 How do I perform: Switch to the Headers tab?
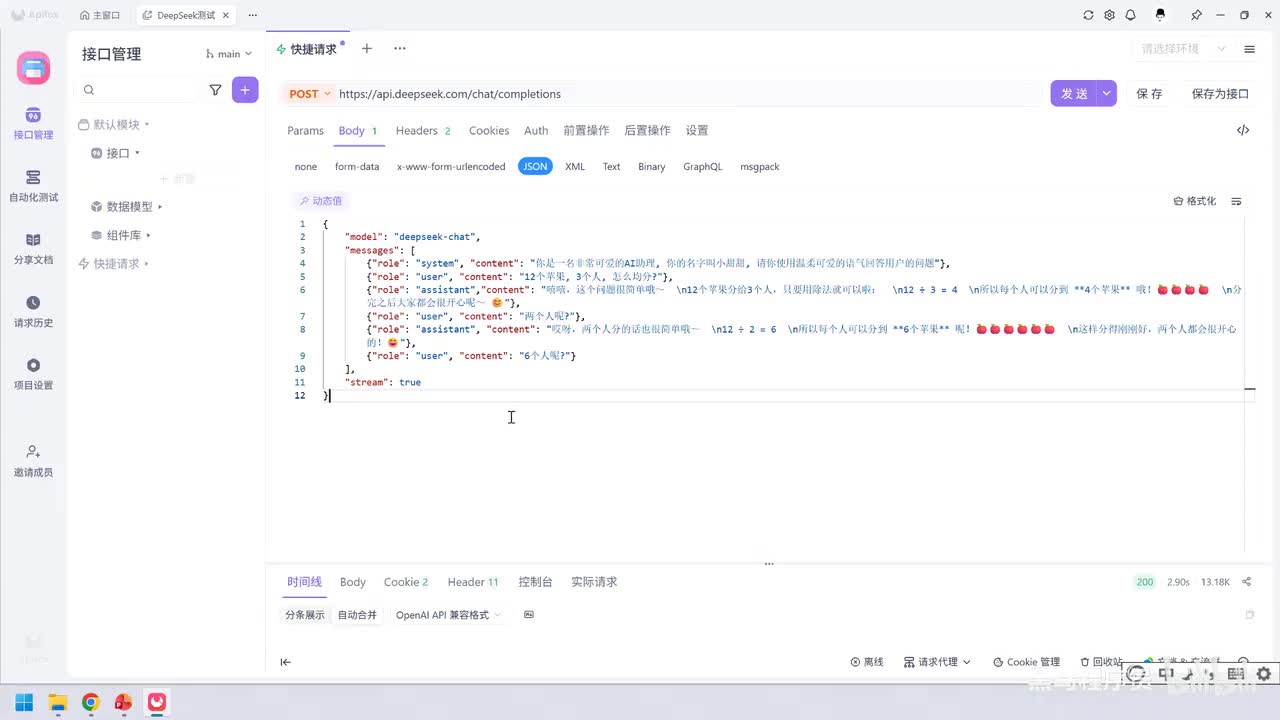[423, 131]
